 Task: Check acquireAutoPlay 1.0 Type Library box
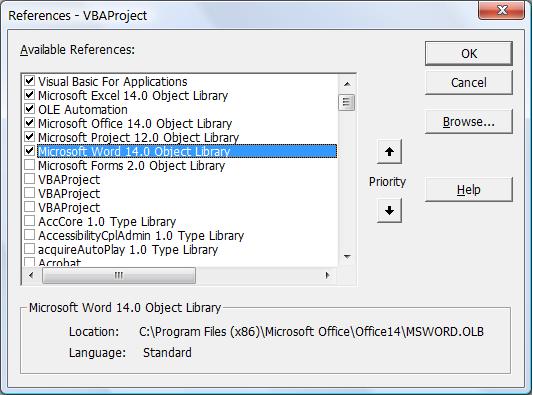click(x=30, y=249)
